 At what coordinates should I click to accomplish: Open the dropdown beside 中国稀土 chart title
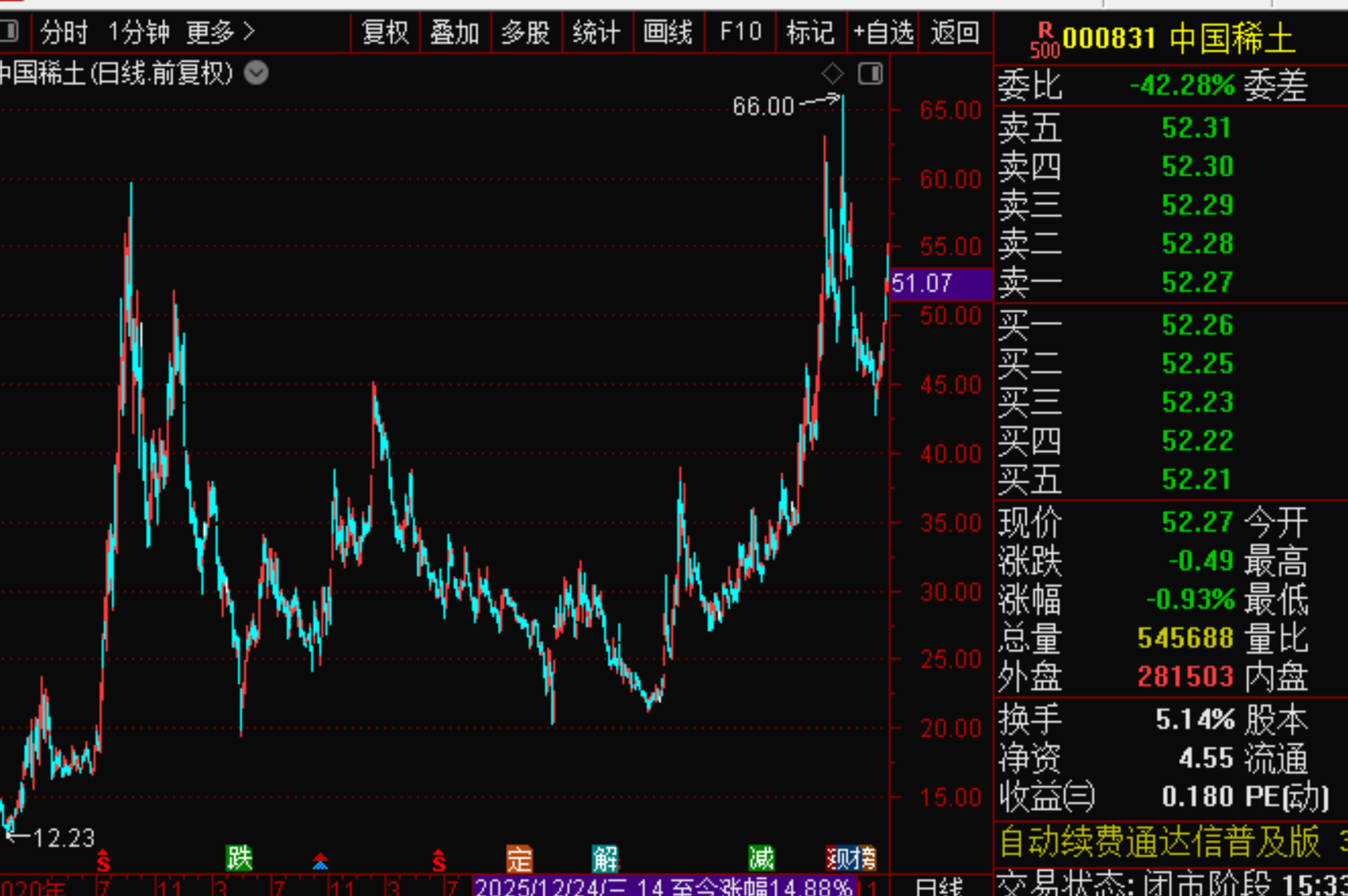[x=256, y=73]
